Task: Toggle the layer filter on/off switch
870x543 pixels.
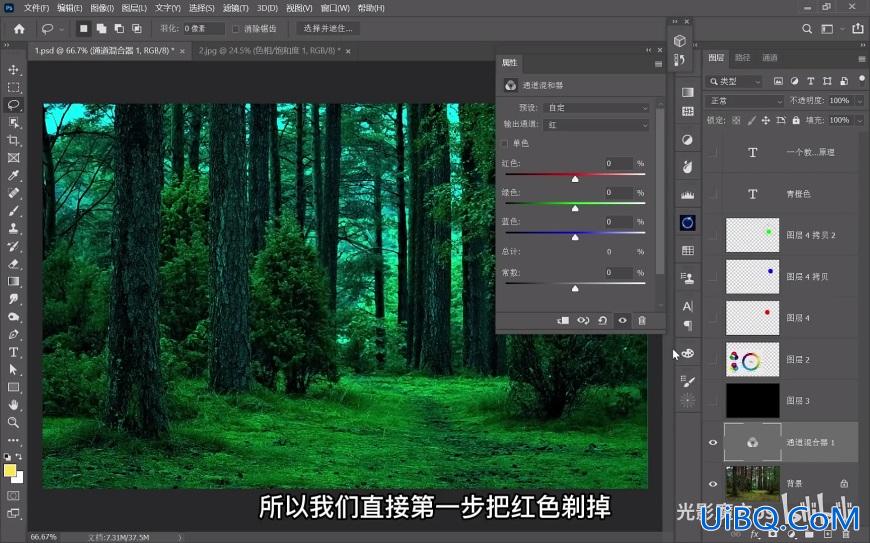Action: (x=862, y=80)
